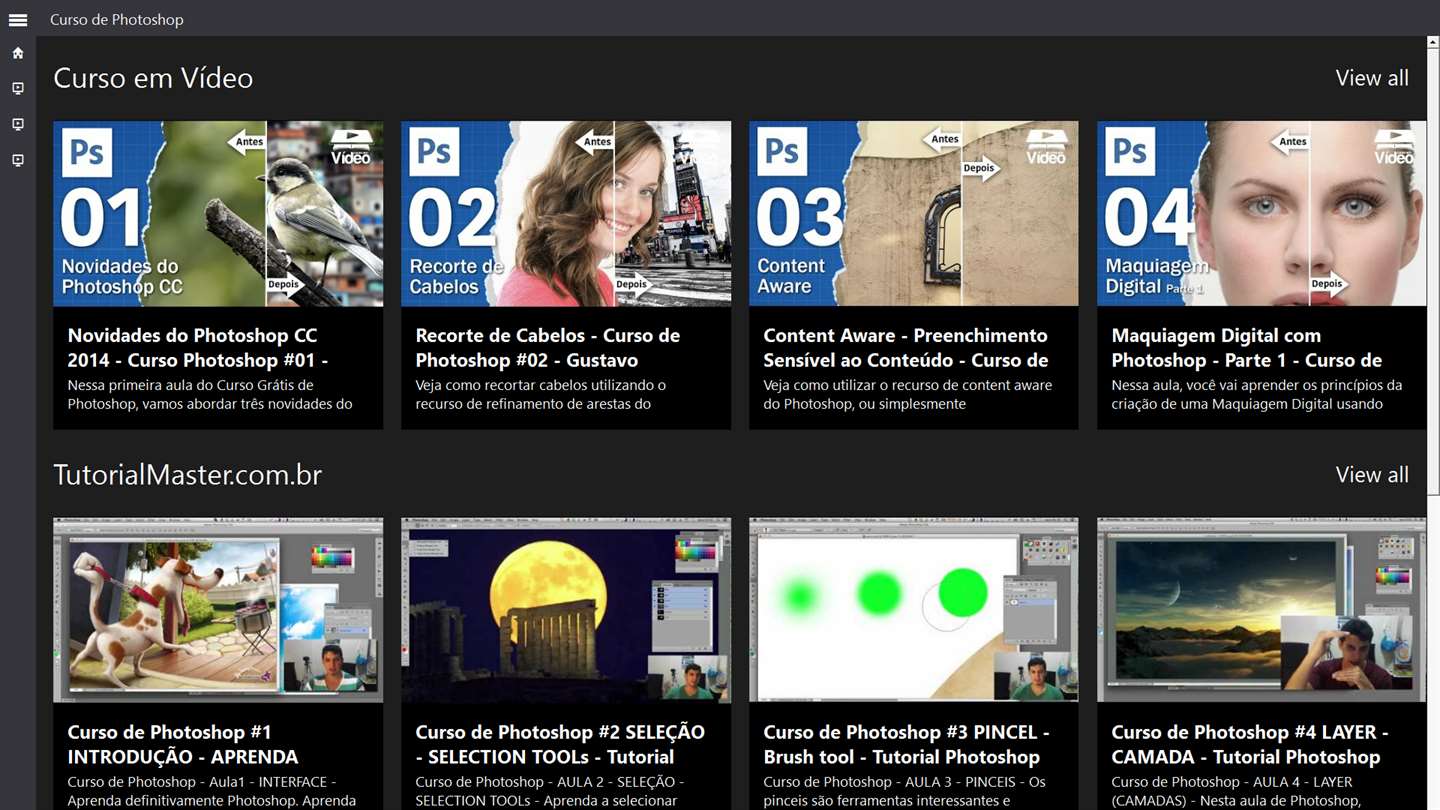The width and height of the screenshot is (1440, 810).
Task: Click description 'Veja como recortar cabelos utilizando'
Action: click(x=541, y=395)
